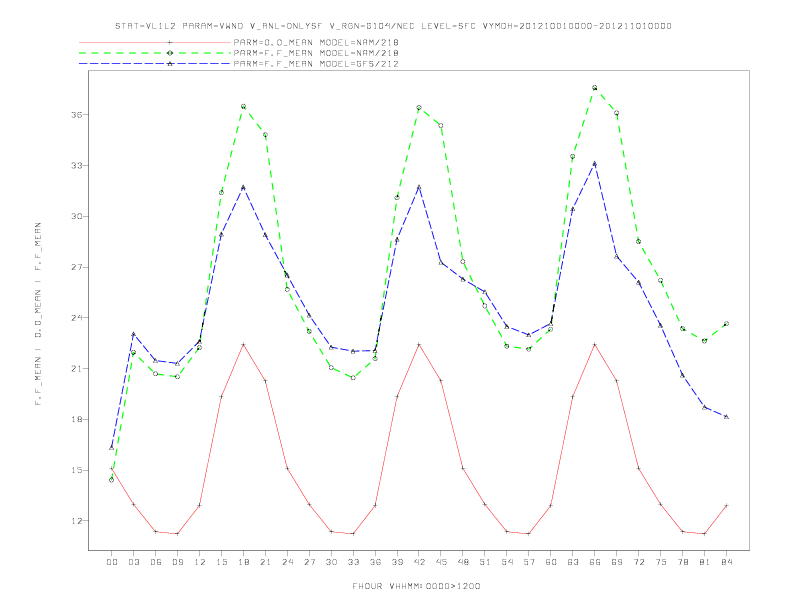Click x-axis forecast hour label 27
The height and width of the screenshot is (612, 792).
[x=309, y=562]
